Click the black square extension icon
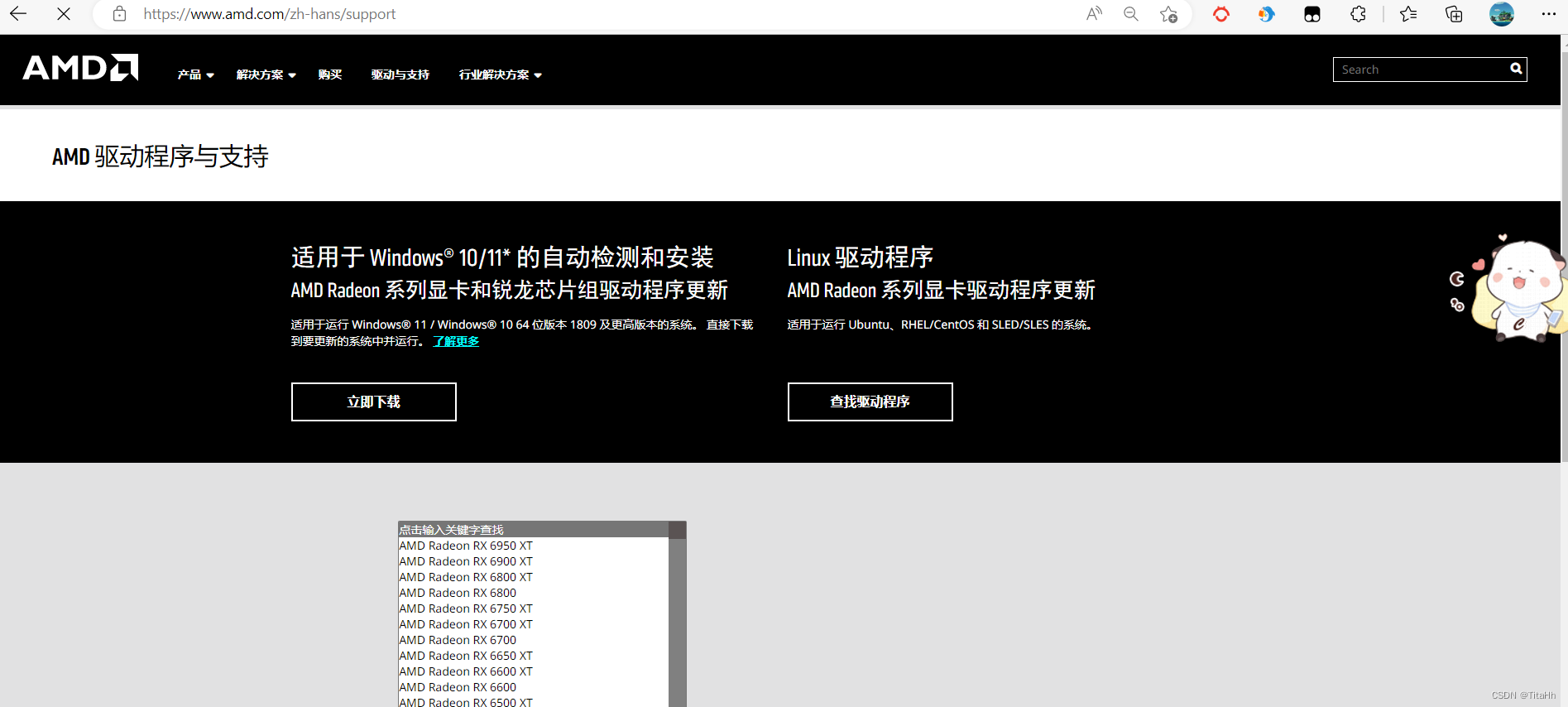Viewport: 1568px width, 707px height. [1312, 14]
